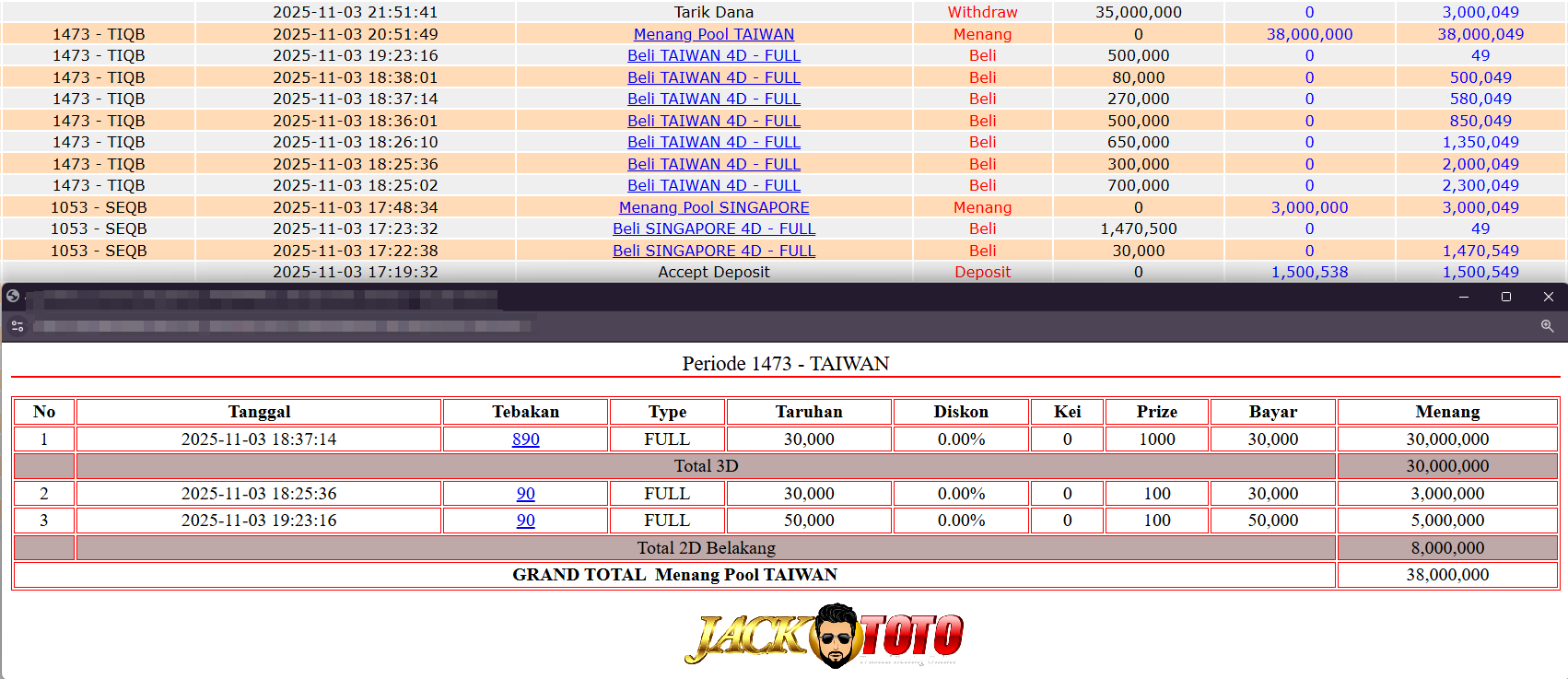Open Beli SINGAPORE 4D - FULL at 17:23:32
The height and width of the screenshot is (679, 1568).
click(x=713, y=228)
